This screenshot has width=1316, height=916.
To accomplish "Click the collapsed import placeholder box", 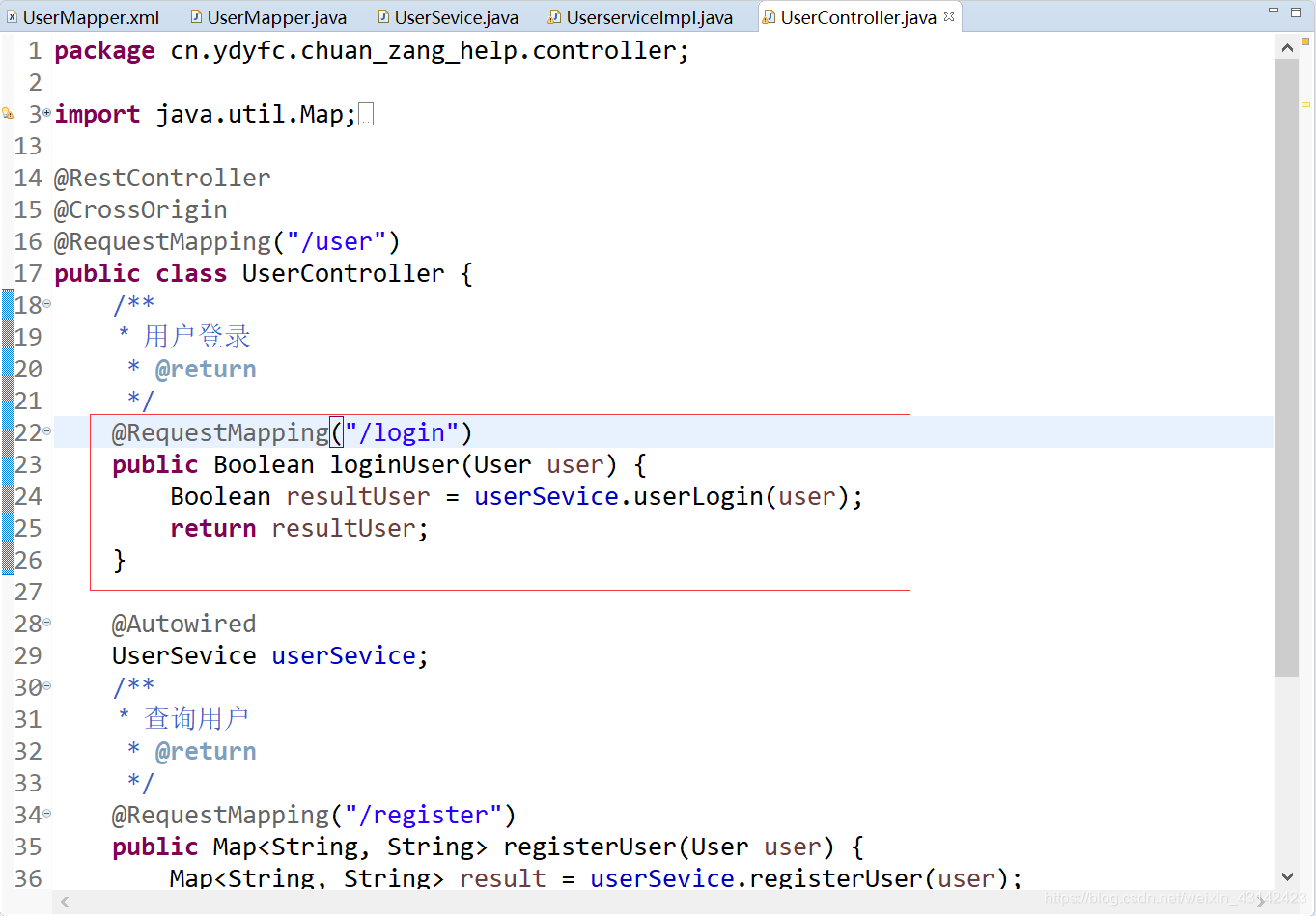I will 366,115.
